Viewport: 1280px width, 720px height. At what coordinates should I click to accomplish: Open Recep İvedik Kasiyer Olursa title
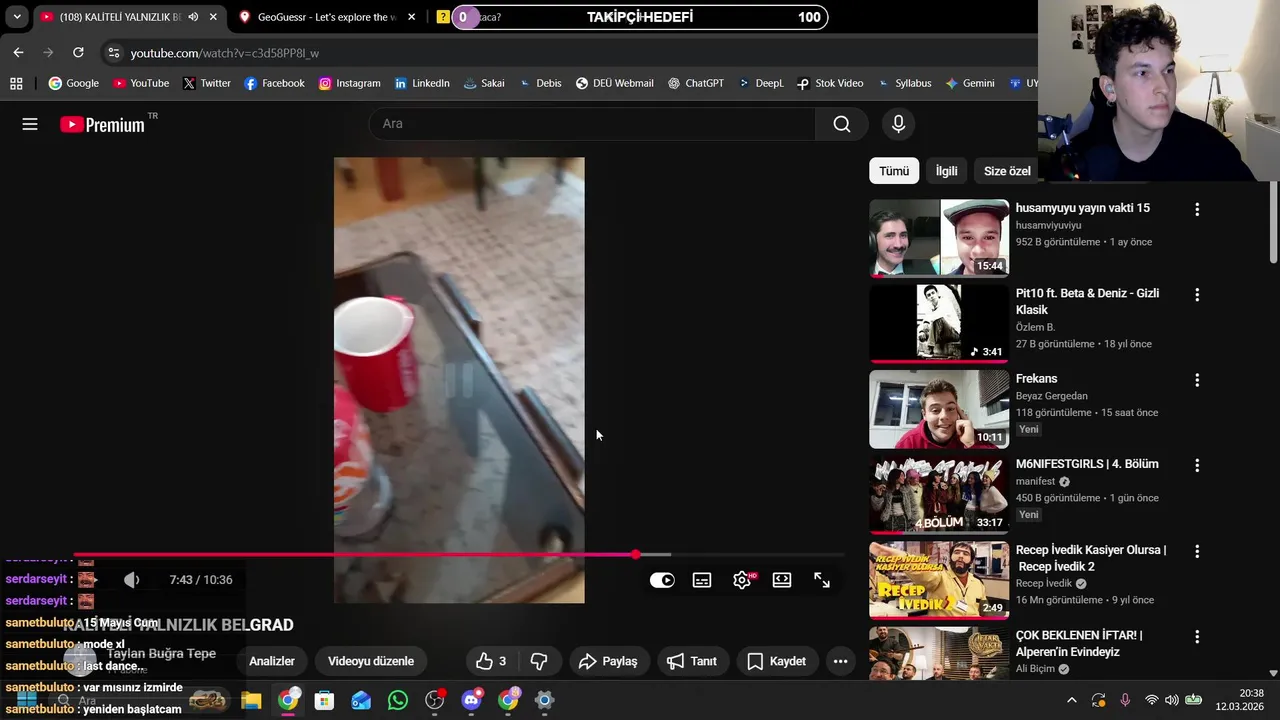1091,558
